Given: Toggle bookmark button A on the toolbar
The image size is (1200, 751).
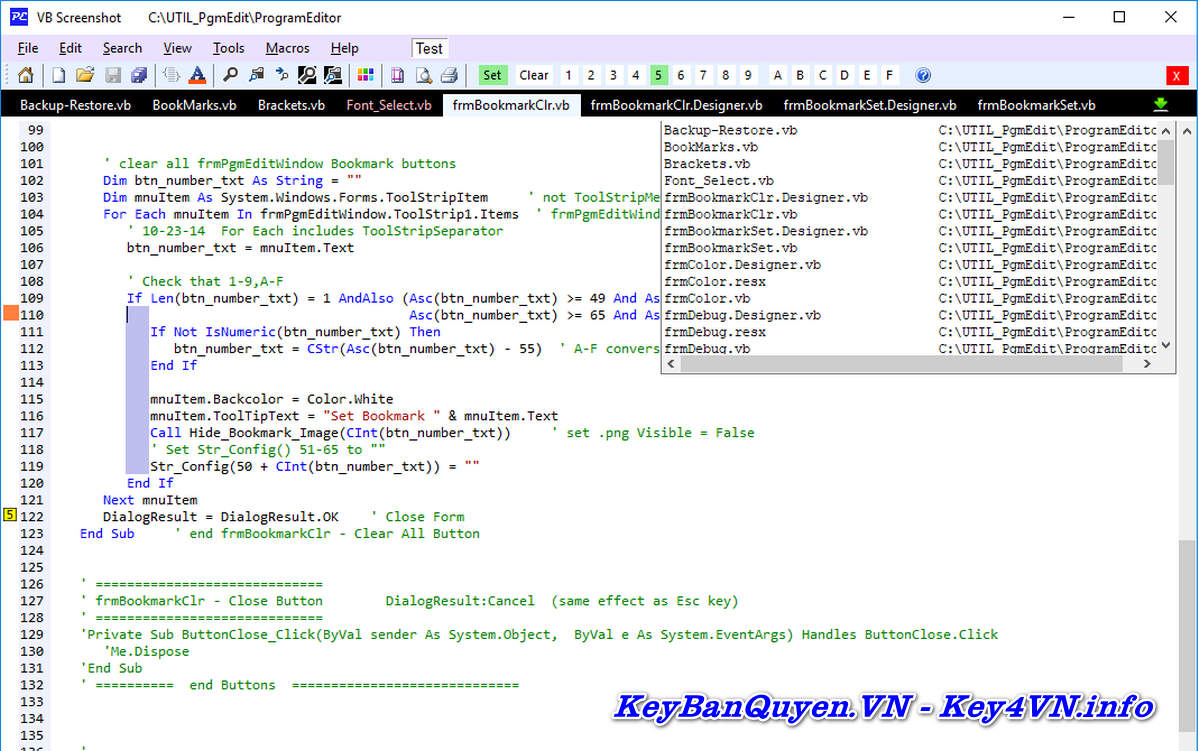Looking at the screenshot, I should pyautogui.click(x=778, y=75).
